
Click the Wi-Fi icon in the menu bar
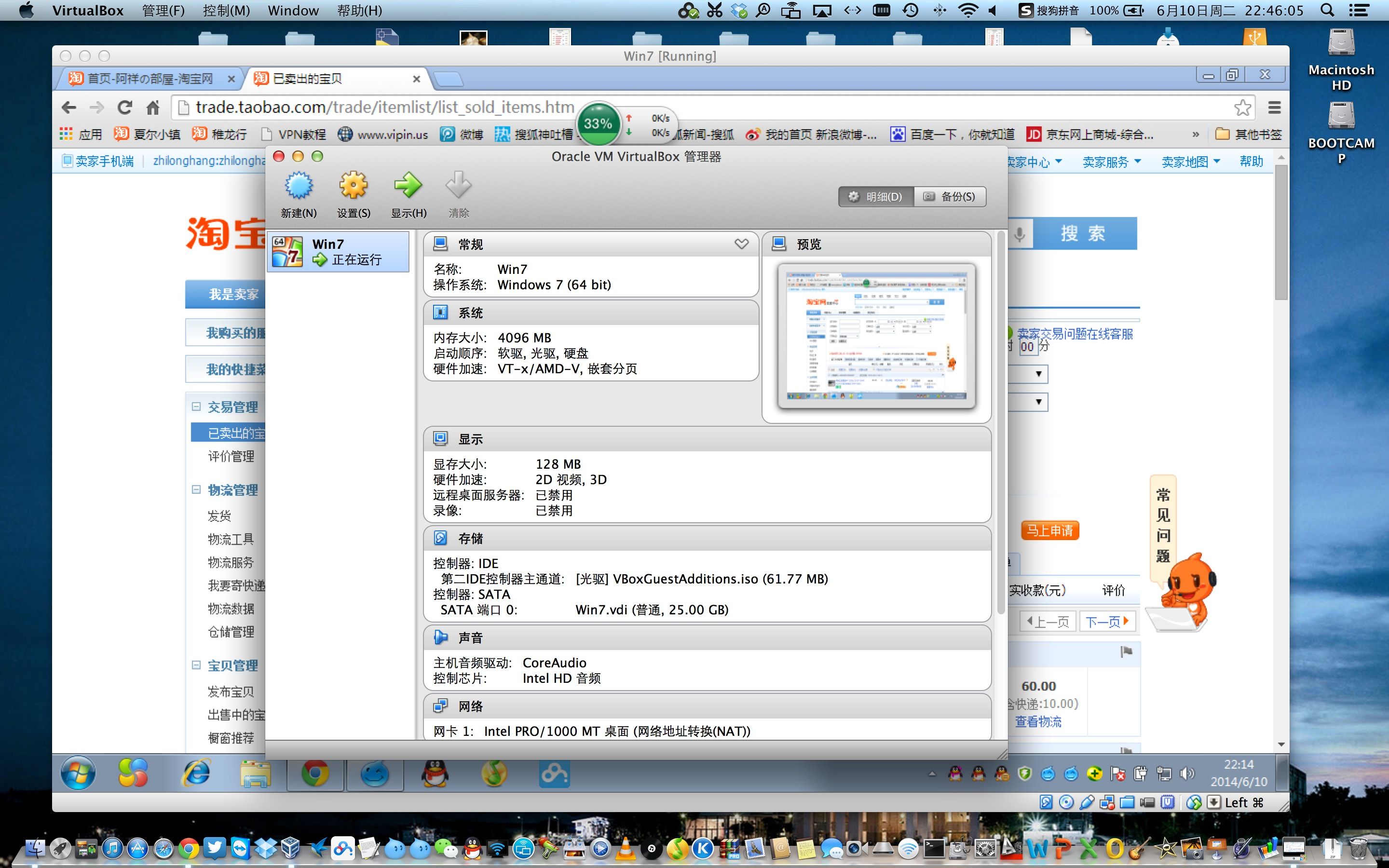click(x=967, y=10)
